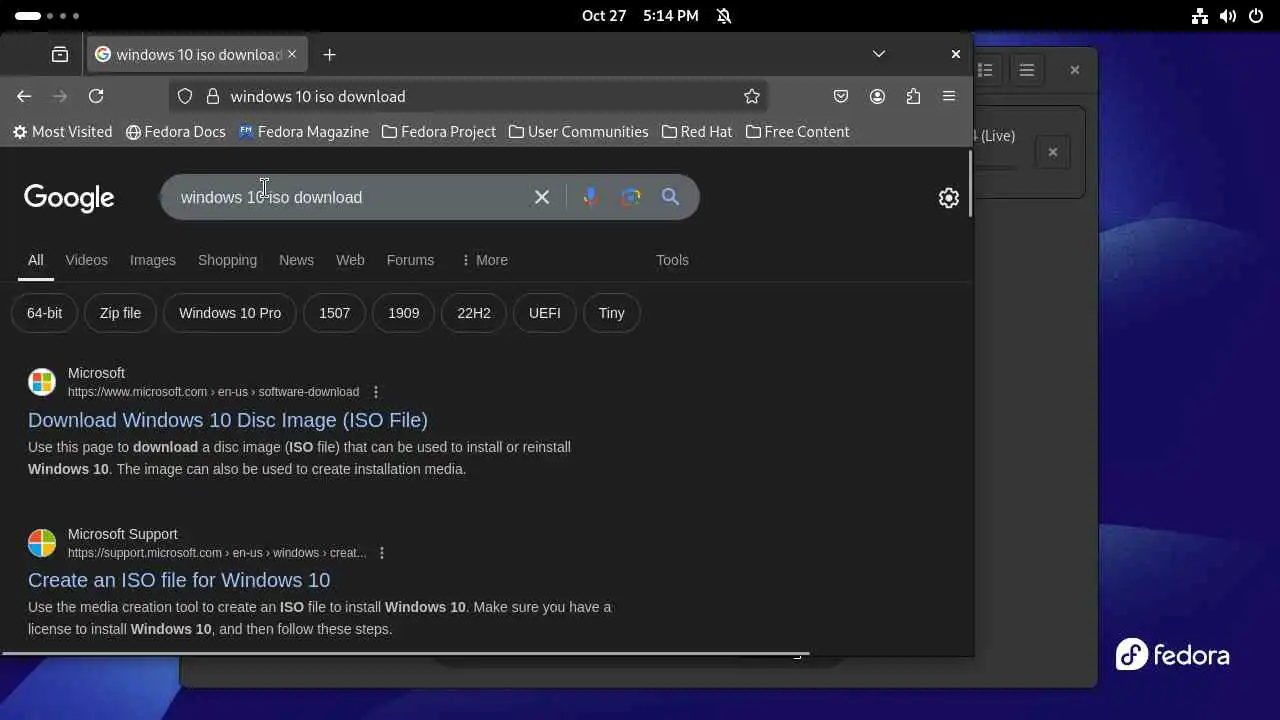Open Fedora Project bookmarks folder
Image resolution: width=1280 pixels, height=720 pixels.
tap(439, 132)
